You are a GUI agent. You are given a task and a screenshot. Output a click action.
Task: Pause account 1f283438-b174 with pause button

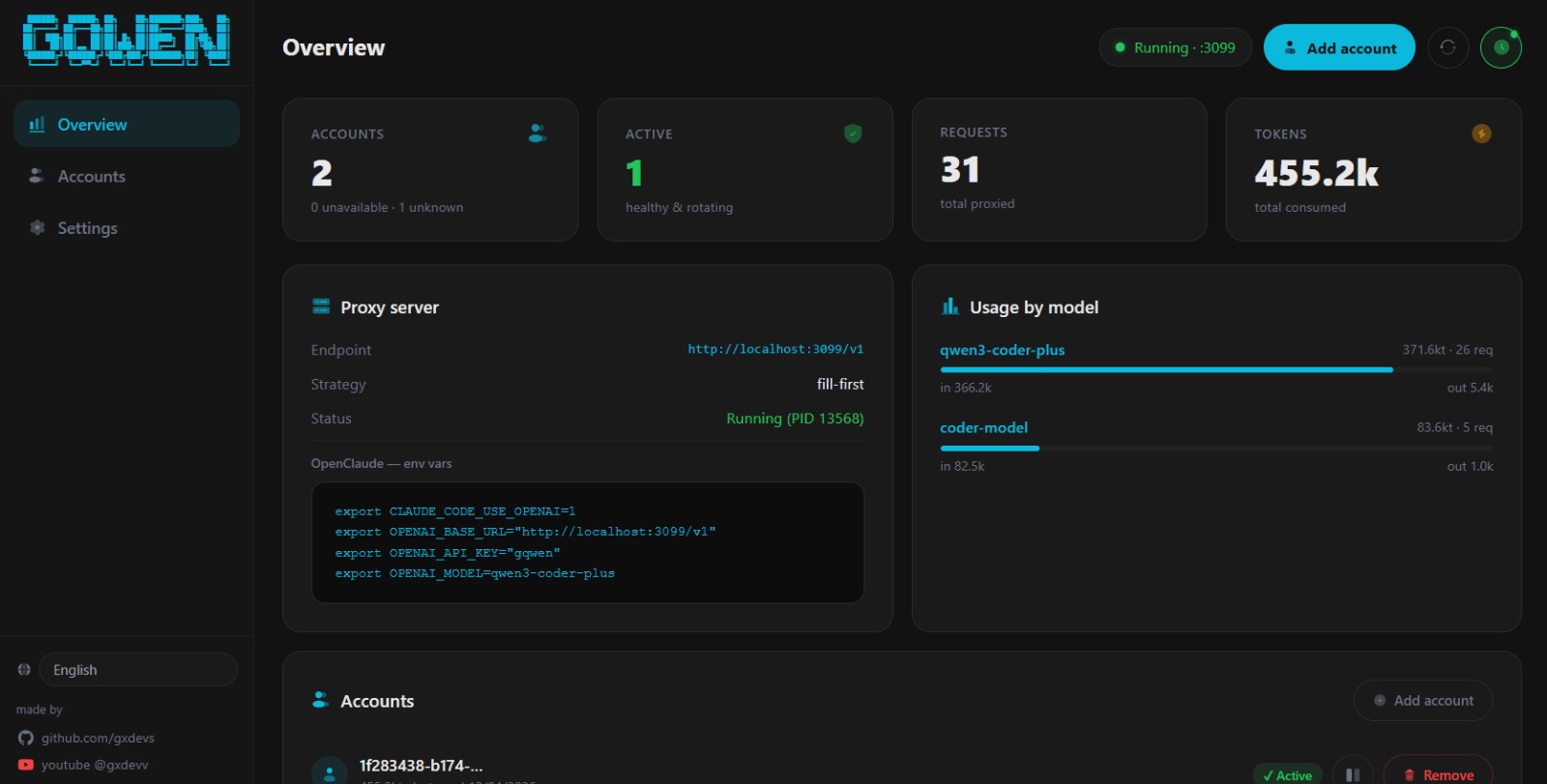pos(1353,772)
